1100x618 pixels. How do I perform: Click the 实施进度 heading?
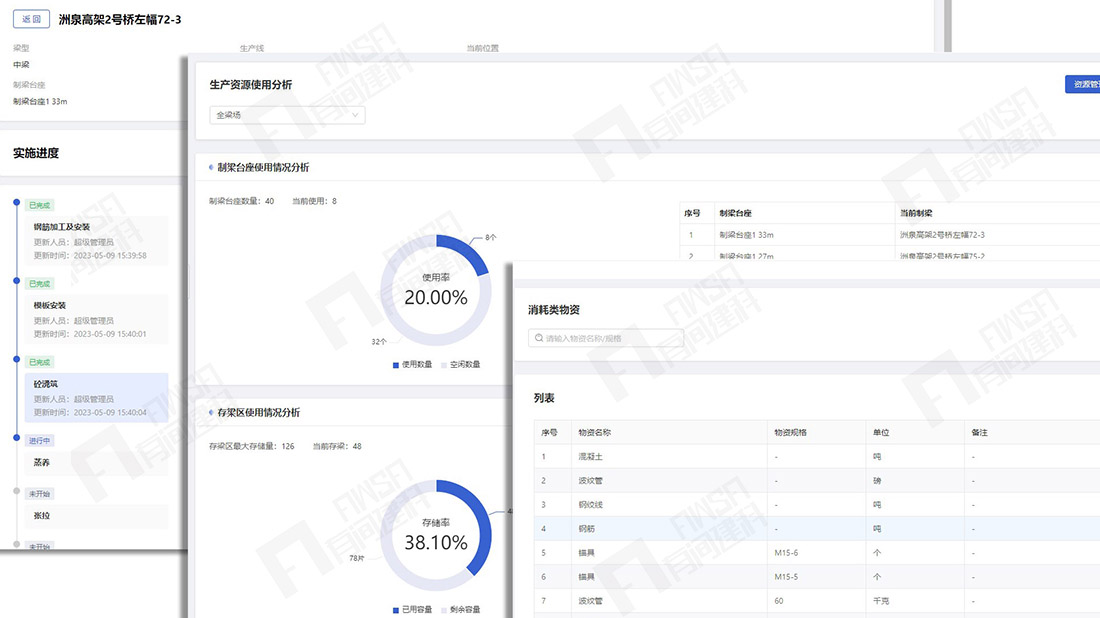click(36, 153)
